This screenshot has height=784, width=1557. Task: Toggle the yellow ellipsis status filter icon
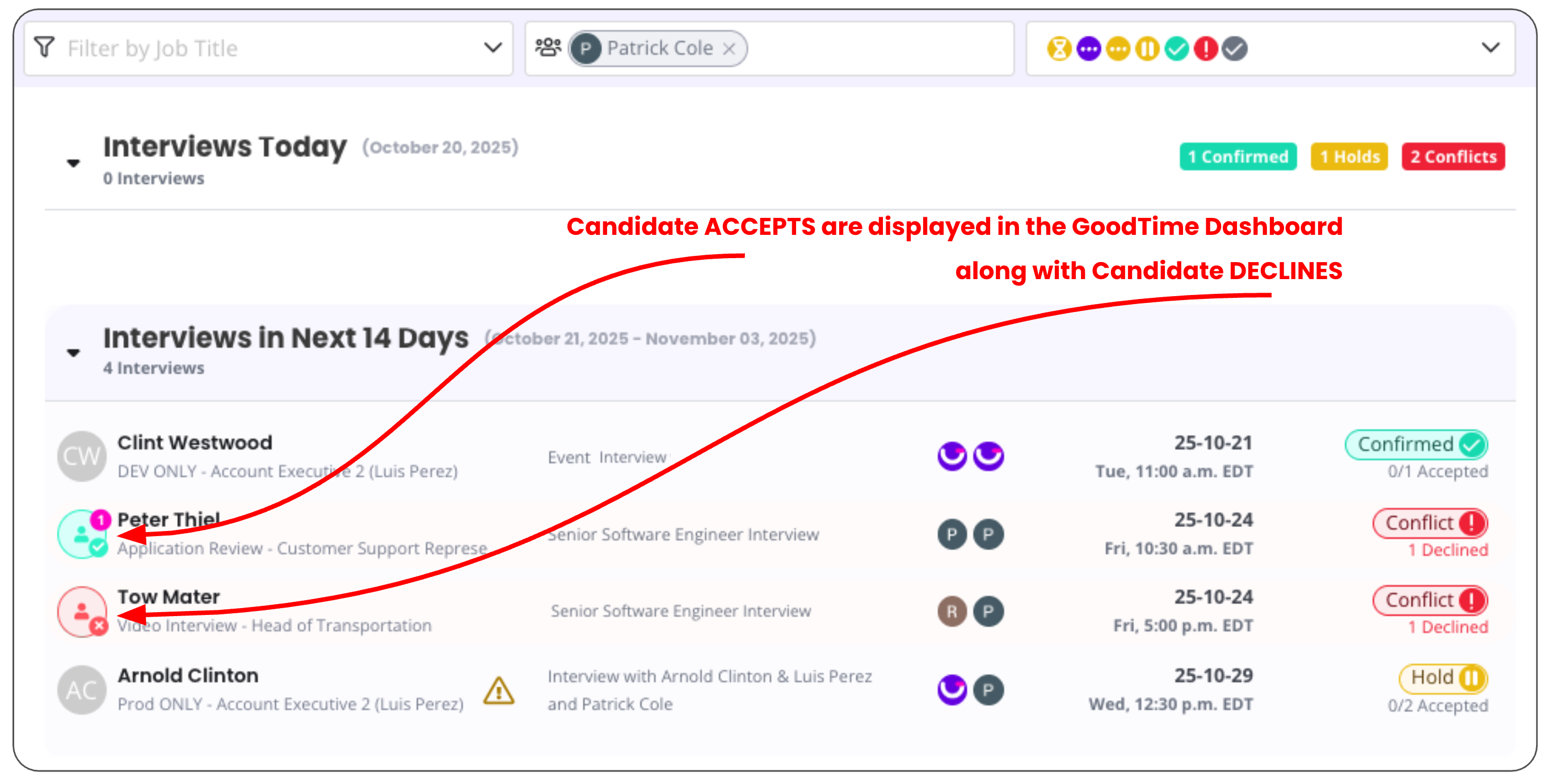coord(1118,48)
